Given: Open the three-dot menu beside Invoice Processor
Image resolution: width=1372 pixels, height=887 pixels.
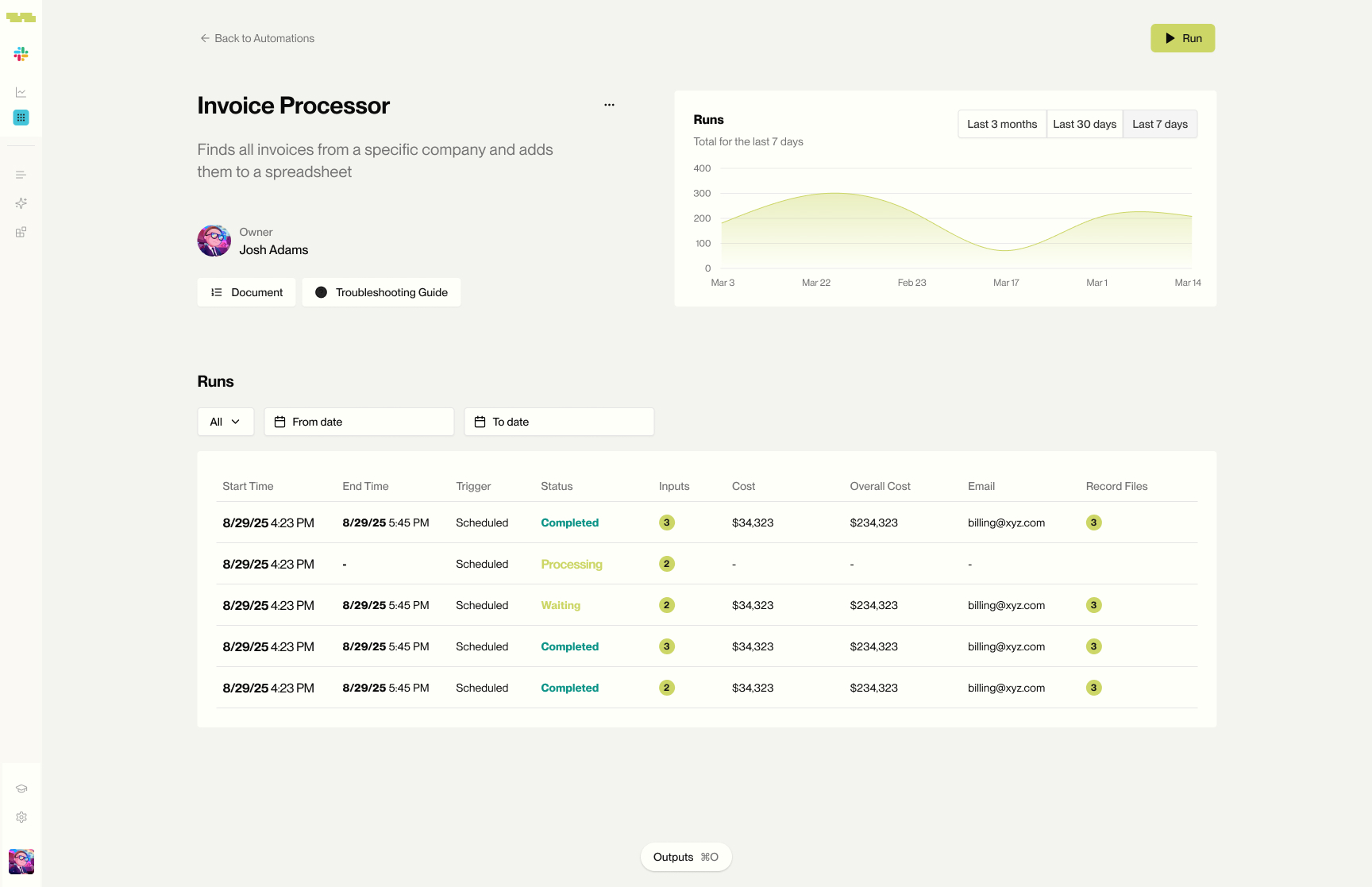Looking at the screenshot, I should point(609,105).
